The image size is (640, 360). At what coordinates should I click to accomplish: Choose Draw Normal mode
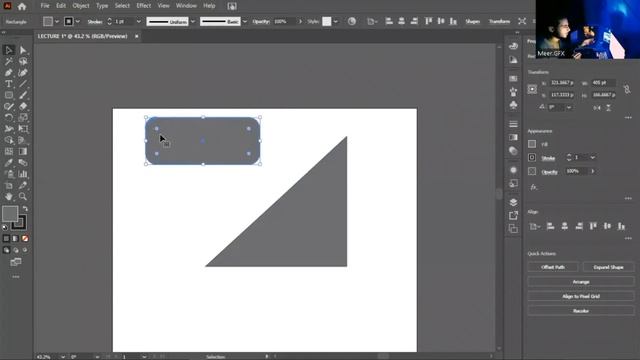point(6,250)
